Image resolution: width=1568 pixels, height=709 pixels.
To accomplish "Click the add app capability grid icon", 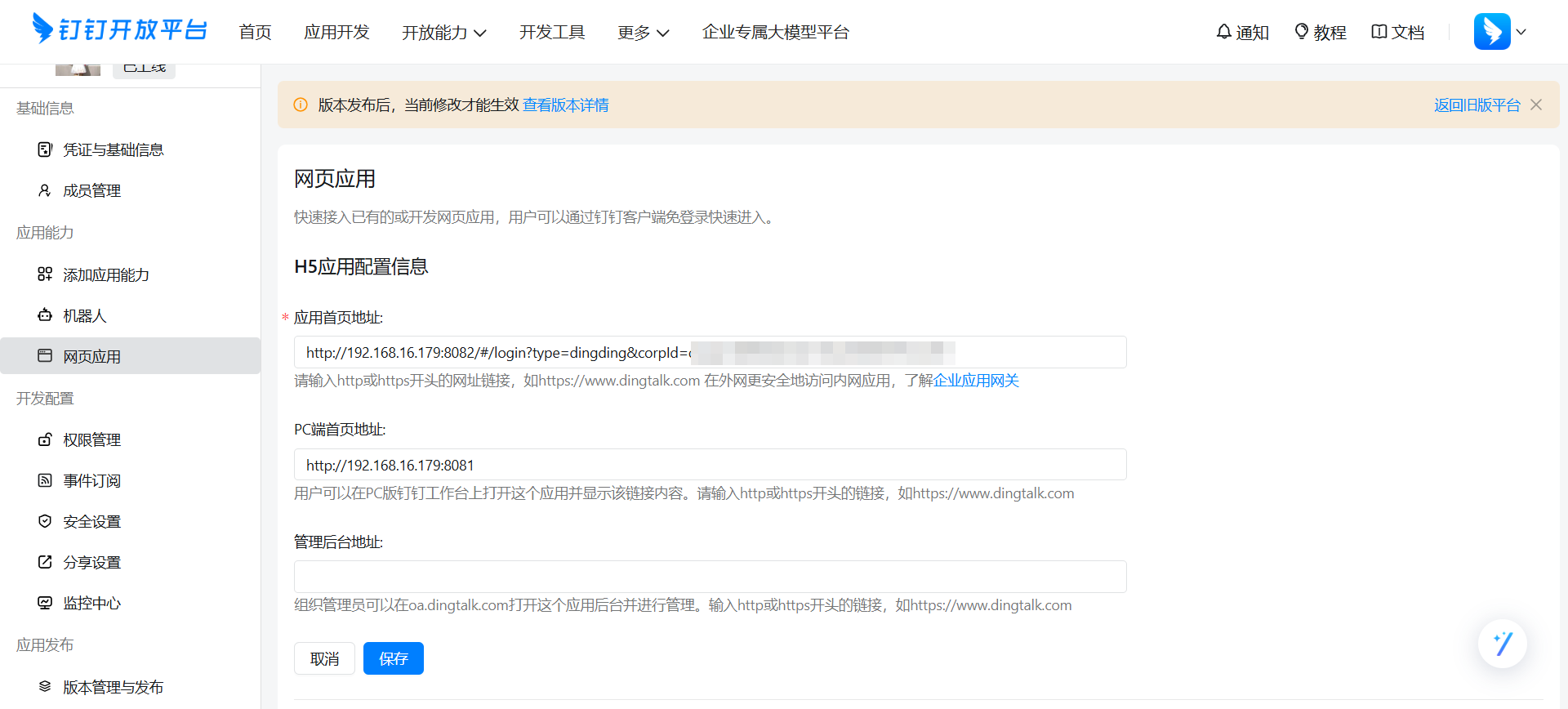I will 45,274.
